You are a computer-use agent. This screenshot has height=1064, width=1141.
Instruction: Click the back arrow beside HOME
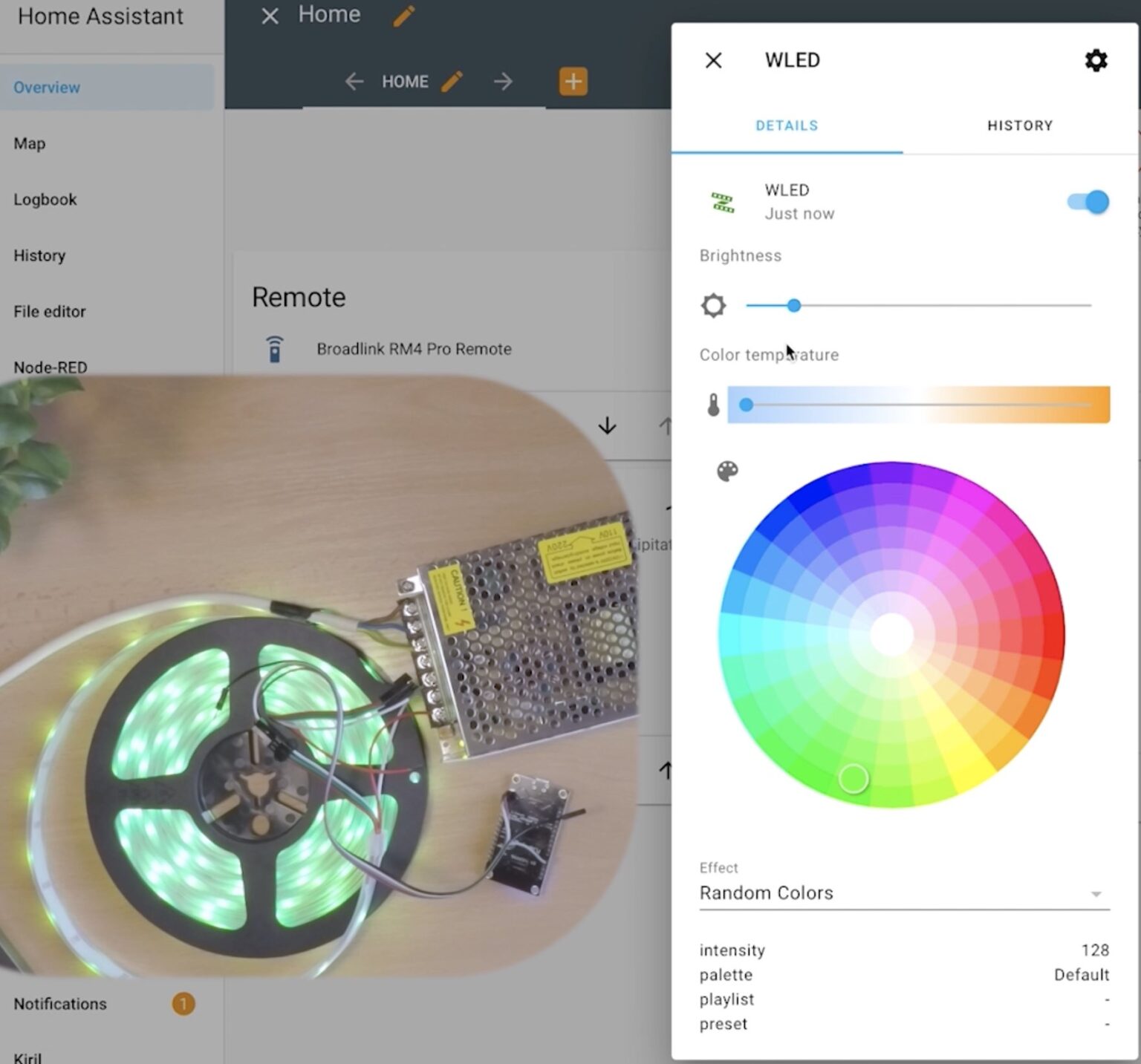(x=354, y=82)
